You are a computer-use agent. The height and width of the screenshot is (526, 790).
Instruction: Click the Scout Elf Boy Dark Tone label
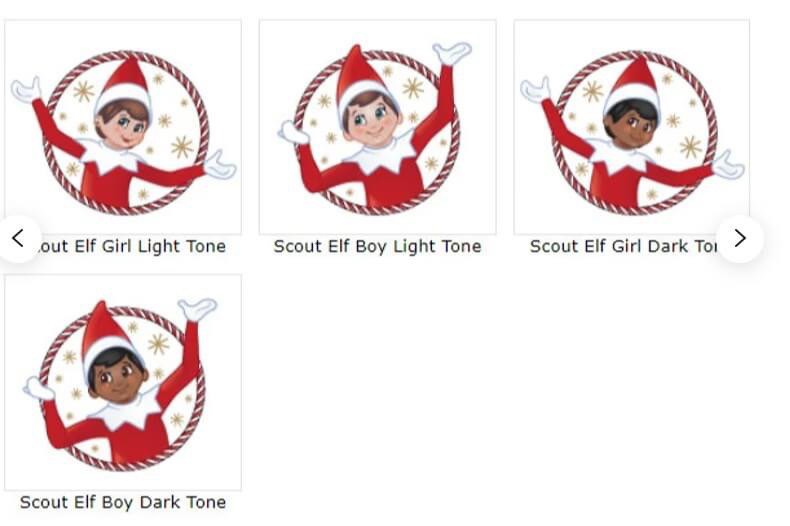[123, 502]
